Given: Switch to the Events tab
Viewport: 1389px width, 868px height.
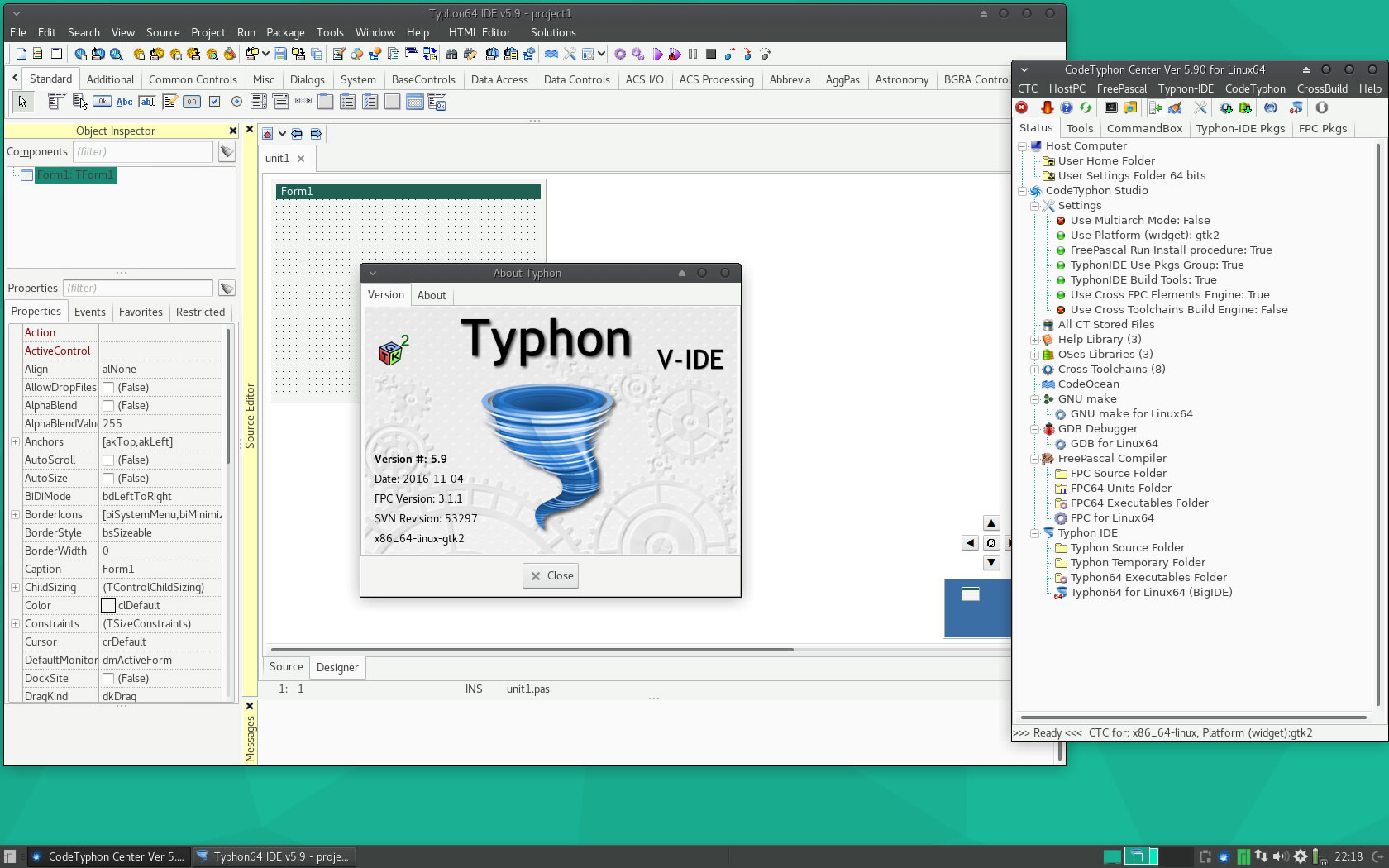Looking at the screenshot, I should point(90,312).
